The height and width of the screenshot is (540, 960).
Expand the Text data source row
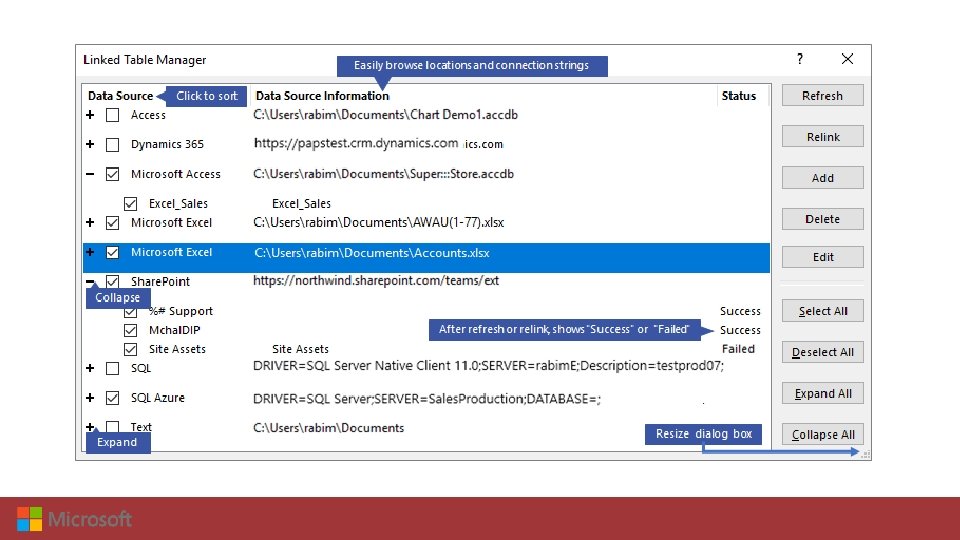pos(90,427)
